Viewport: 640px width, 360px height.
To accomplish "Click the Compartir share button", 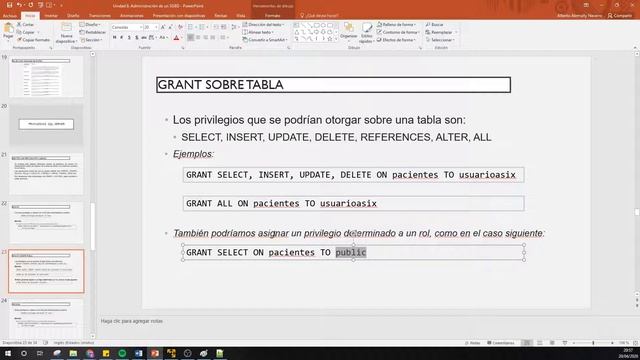I will click(x=619, y=16).
